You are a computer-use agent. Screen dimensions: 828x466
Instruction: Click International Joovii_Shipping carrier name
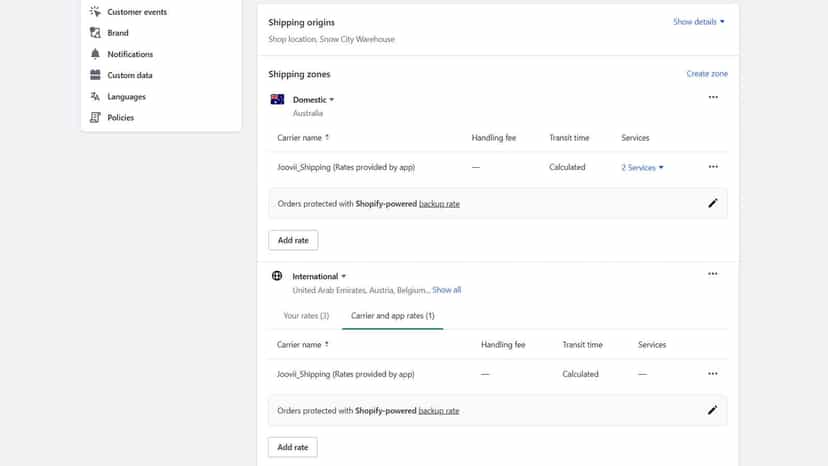[x=345, y=374]
